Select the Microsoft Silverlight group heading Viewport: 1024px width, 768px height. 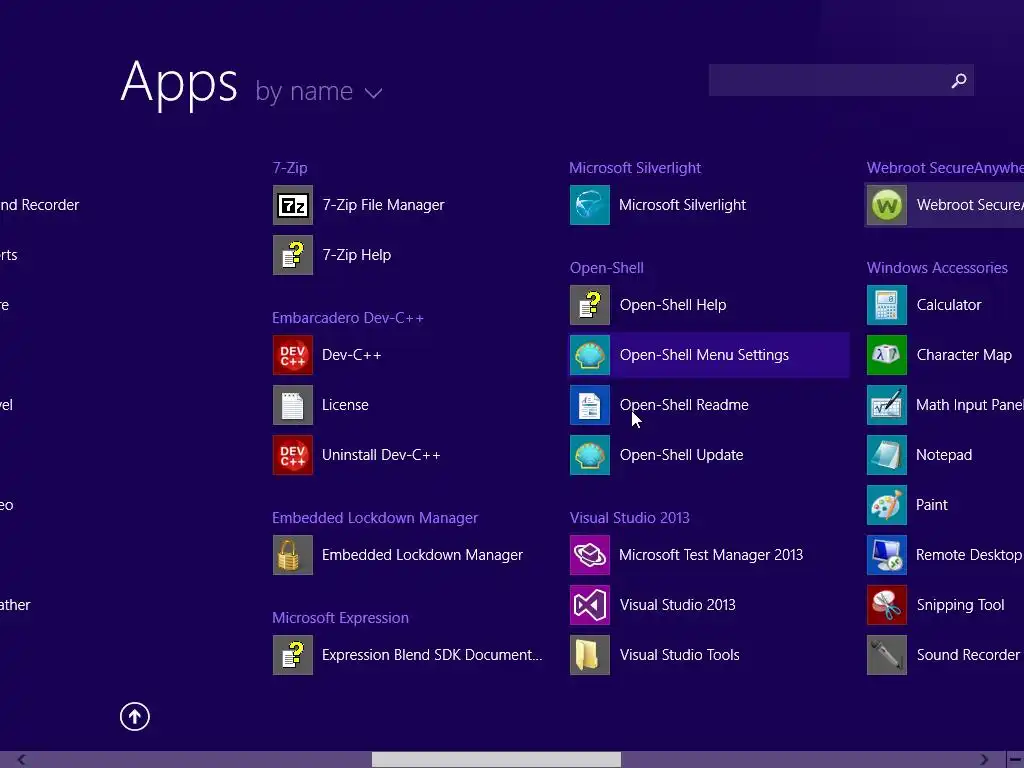(635, 168)
